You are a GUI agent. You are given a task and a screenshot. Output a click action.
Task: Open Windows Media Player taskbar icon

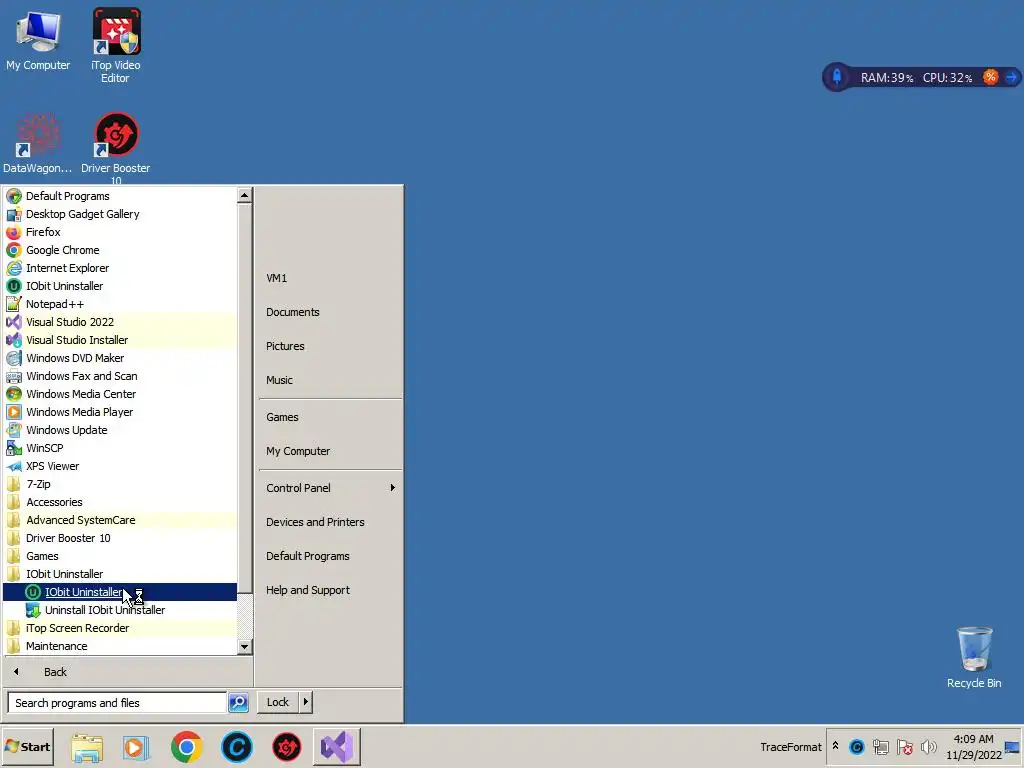(136, 747)
